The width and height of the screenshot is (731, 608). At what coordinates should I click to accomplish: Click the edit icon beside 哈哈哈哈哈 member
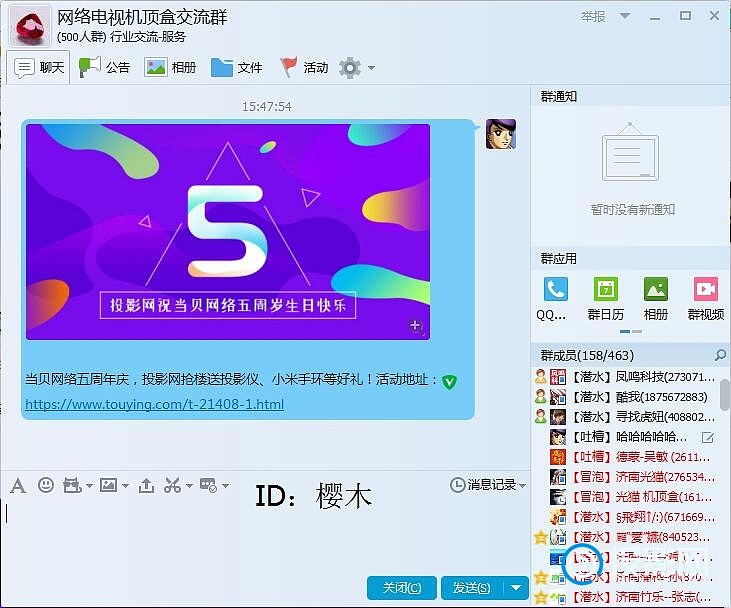708,437
